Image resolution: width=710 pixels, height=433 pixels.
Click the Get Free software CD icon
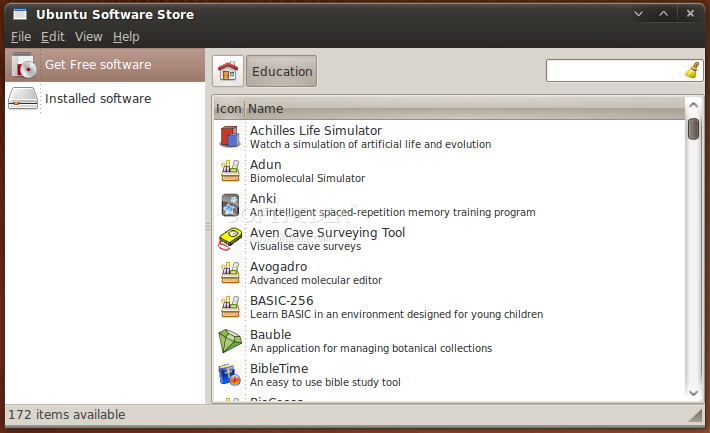[23, 65]
